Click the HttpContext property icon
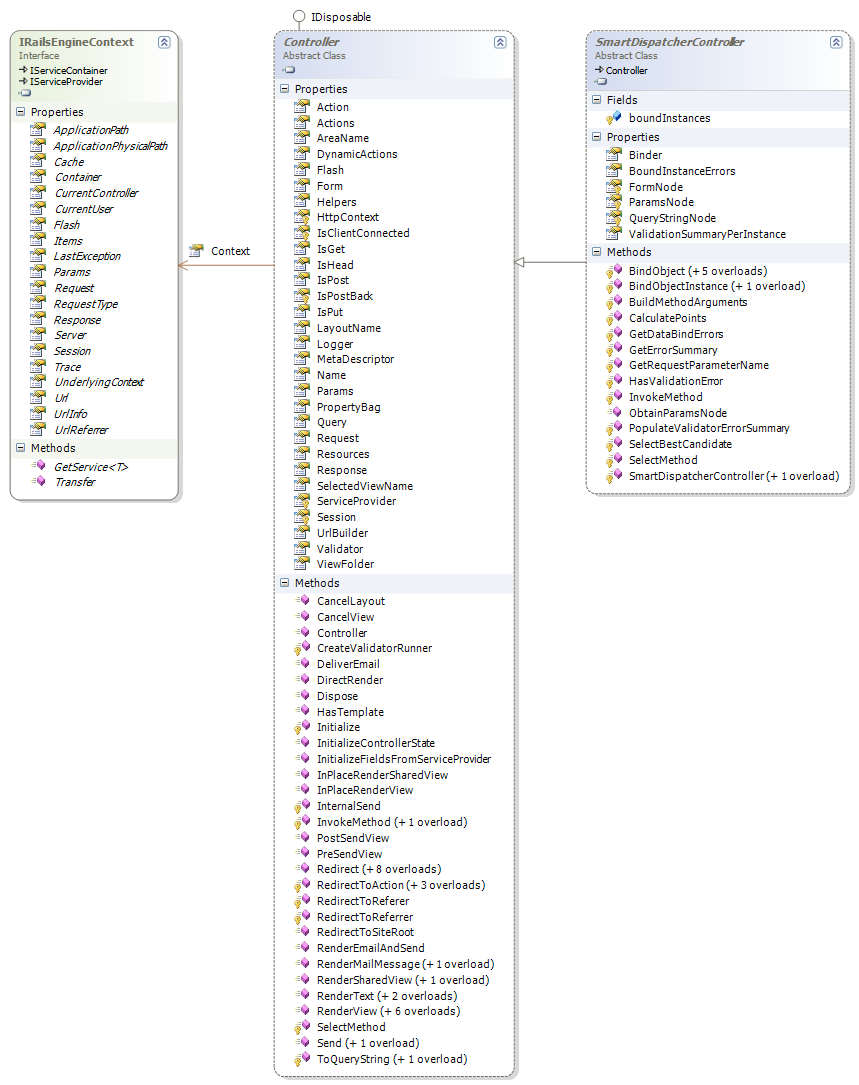859x1085 pixels. click(x=302, y=217)
